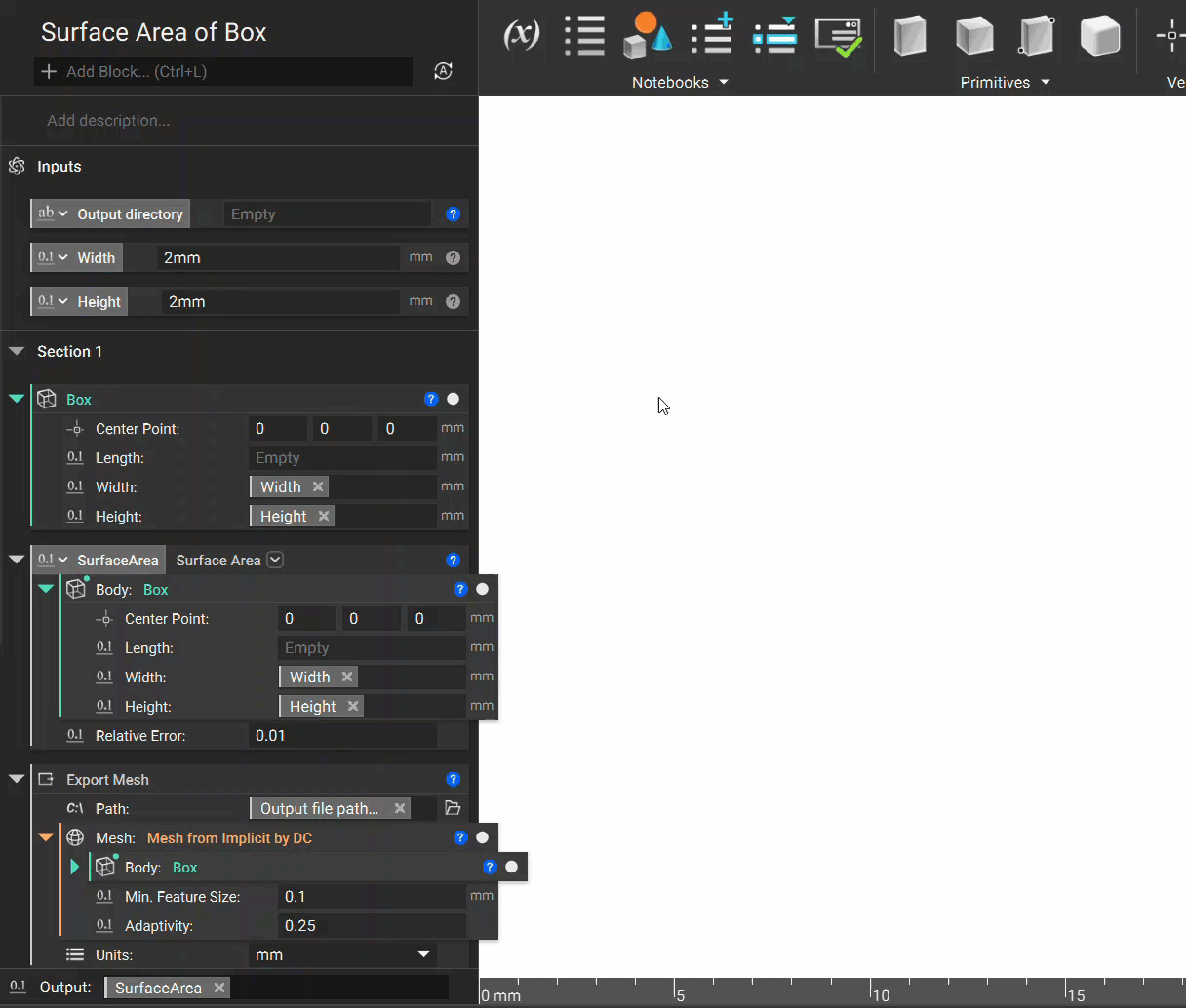
Task: Collapse the Box block with green triangle
Action: coord(17,399)
